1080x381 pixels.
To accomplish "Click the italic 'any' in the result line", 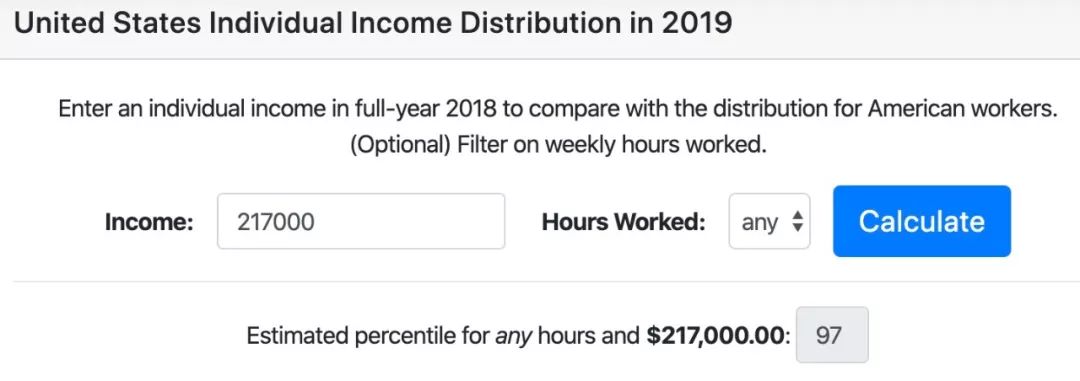I will coord(514,336).
